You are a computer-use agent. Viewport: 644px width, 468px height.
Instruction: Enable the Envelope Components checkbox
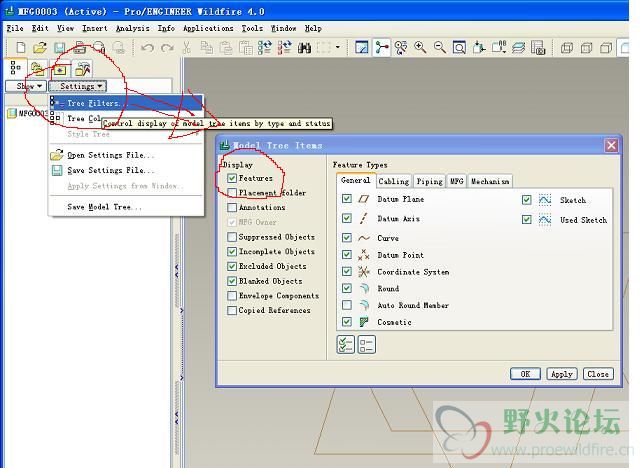click(232, 296)
